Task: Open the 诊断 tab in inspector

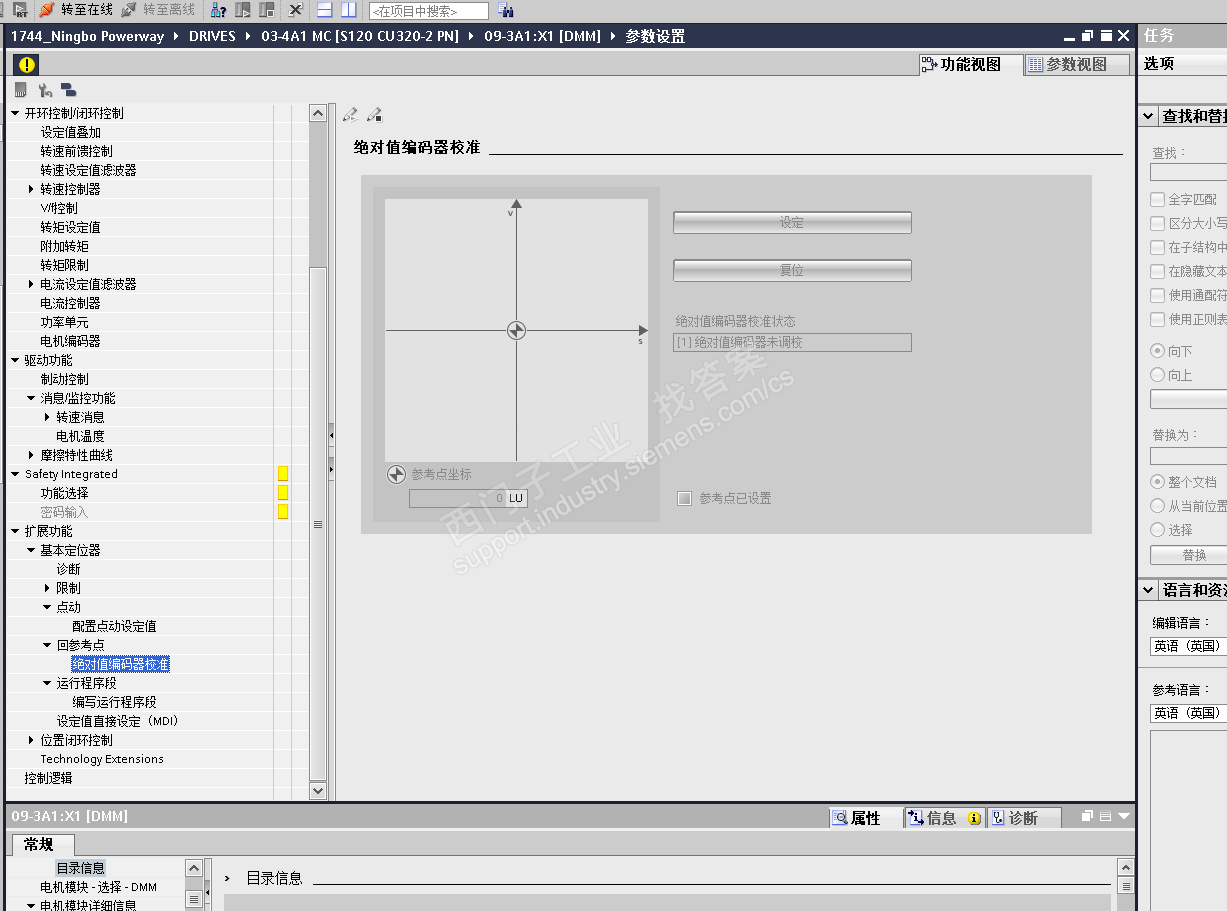Action: [x=1023, y=818]
